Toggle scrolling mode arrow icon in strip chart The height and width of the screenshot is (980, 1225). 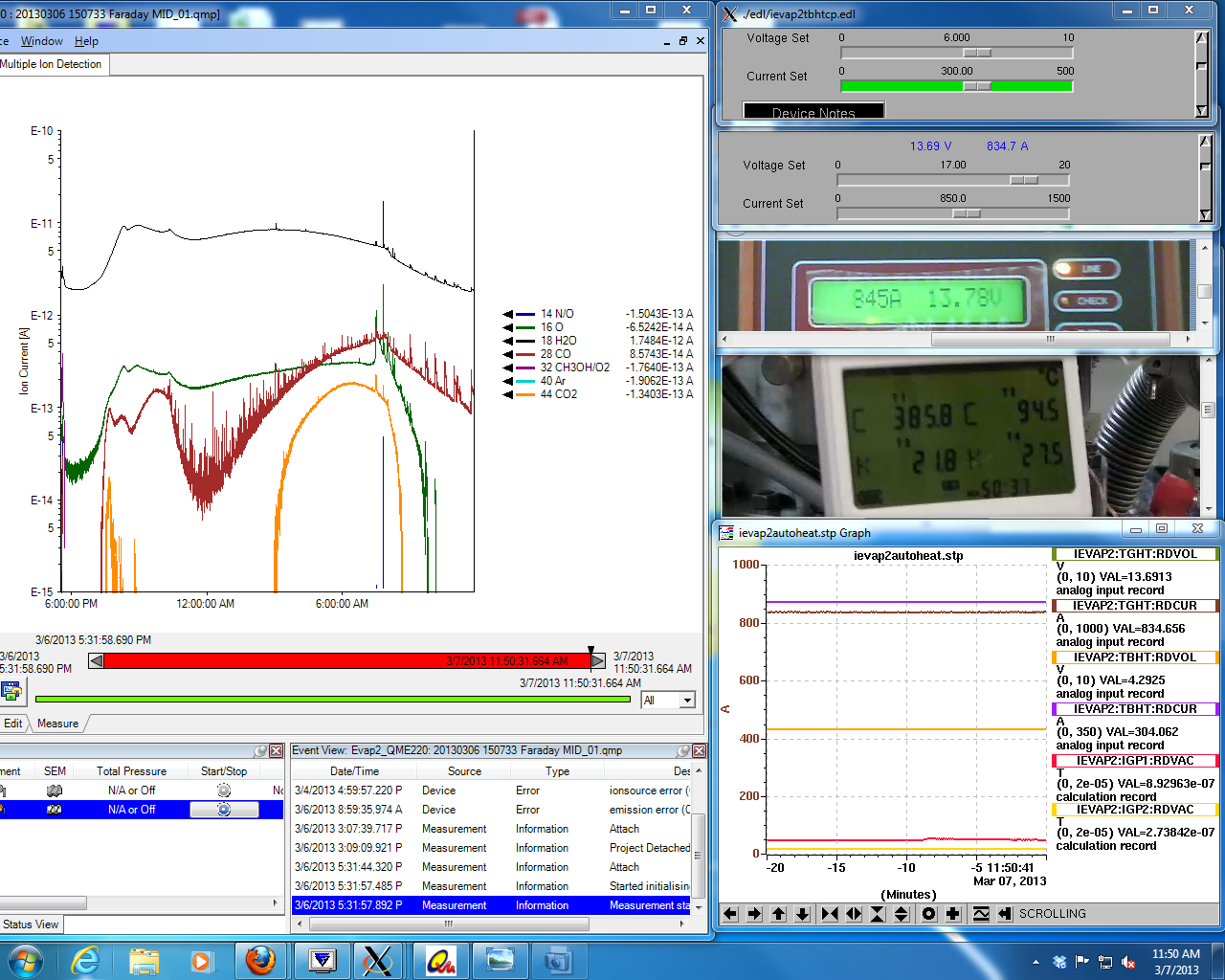(1005, 914)
